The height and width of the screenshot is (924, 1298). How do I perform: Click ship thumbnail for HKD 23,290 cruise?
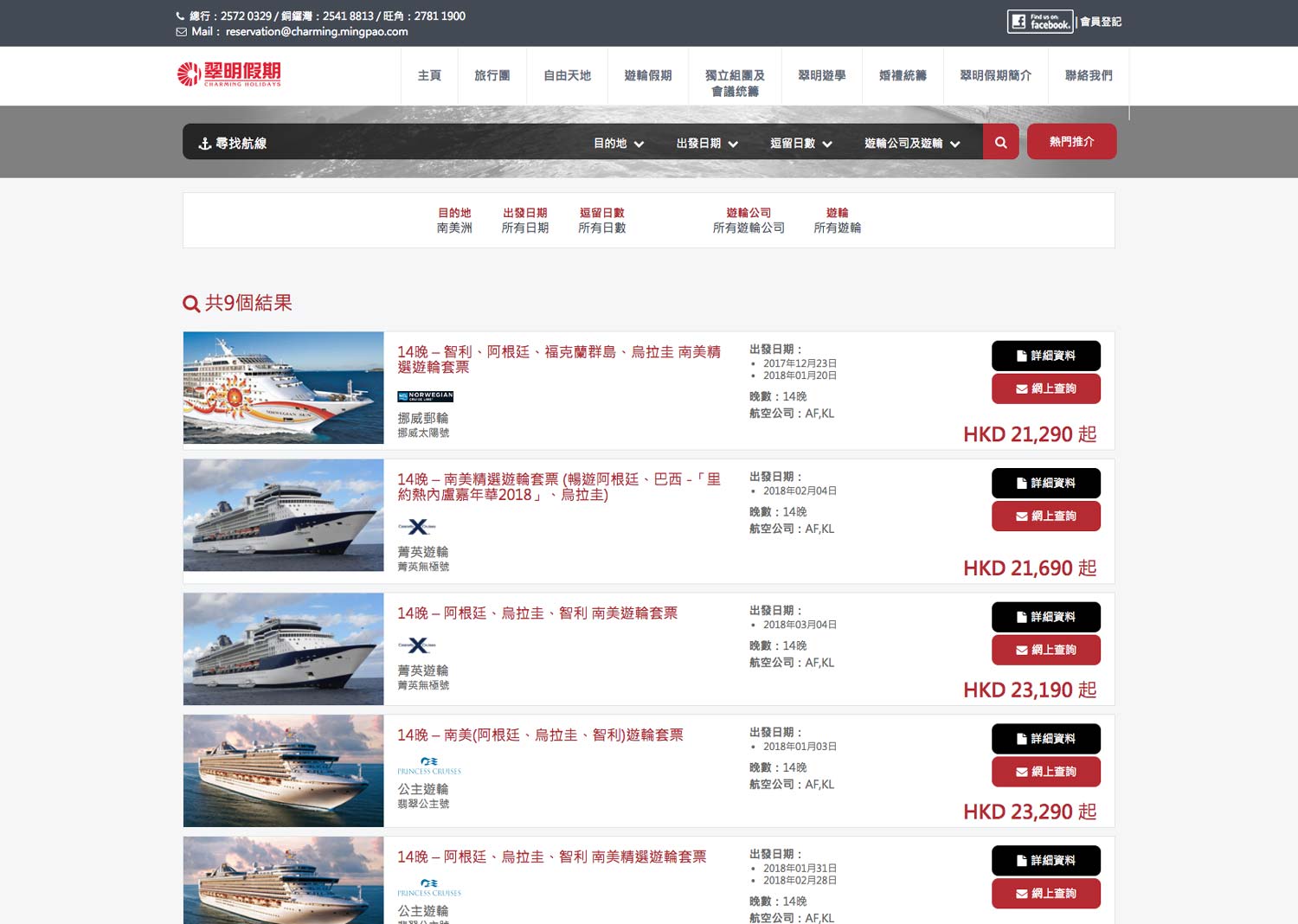[x=284, y=771]
